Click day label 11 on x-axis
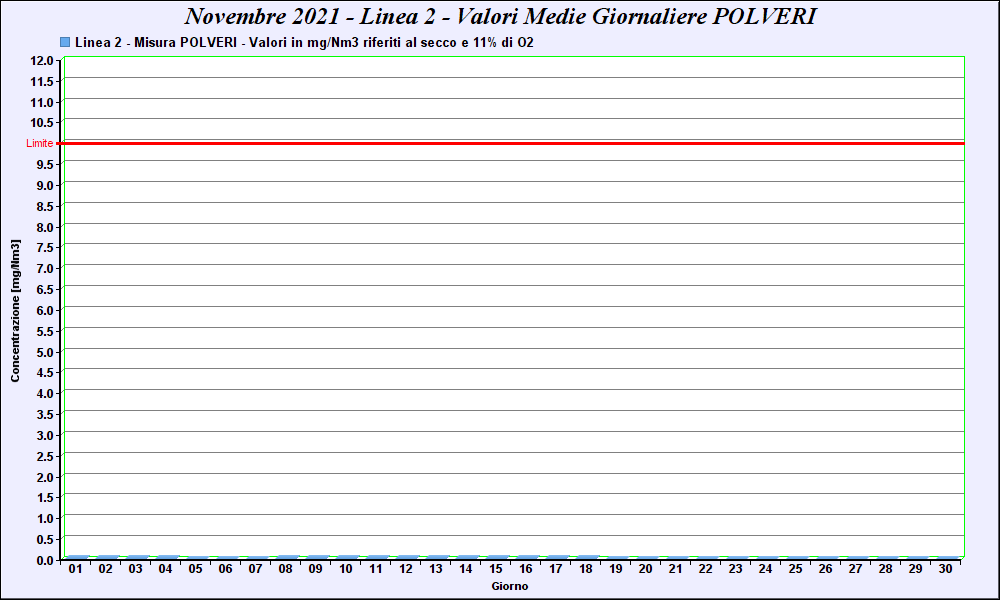This screenshot has height=600, width=1000. pos(376,569)
